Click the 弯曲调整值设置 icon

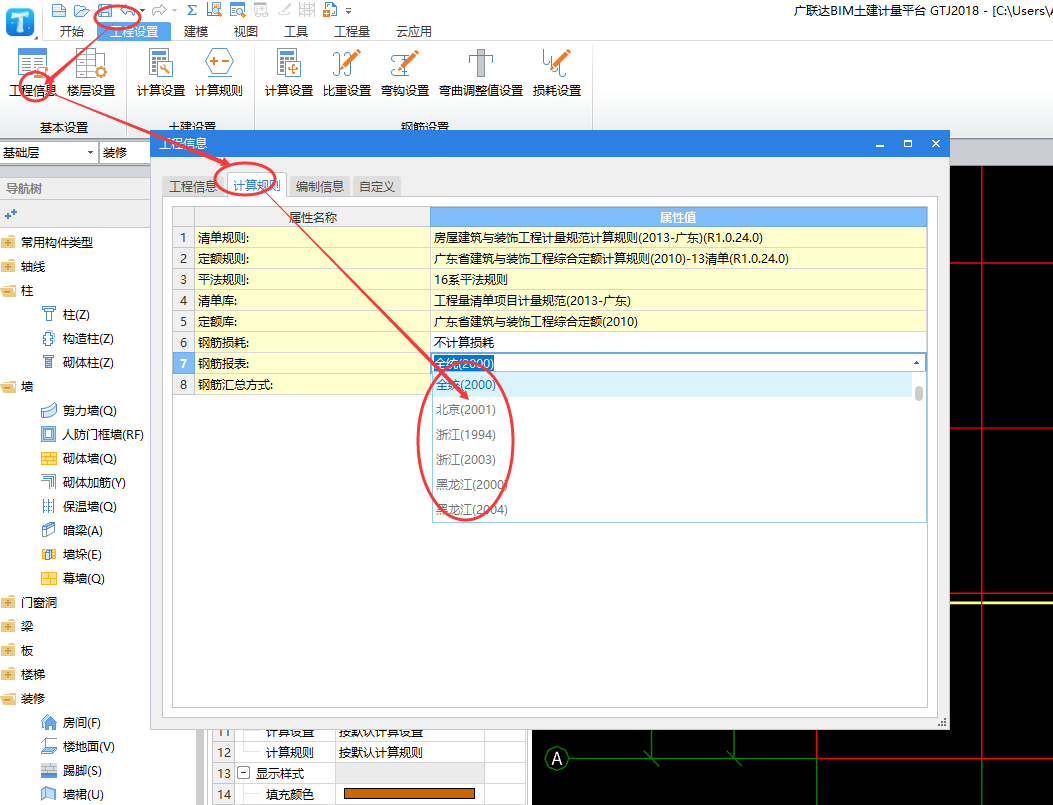[481, 73]
